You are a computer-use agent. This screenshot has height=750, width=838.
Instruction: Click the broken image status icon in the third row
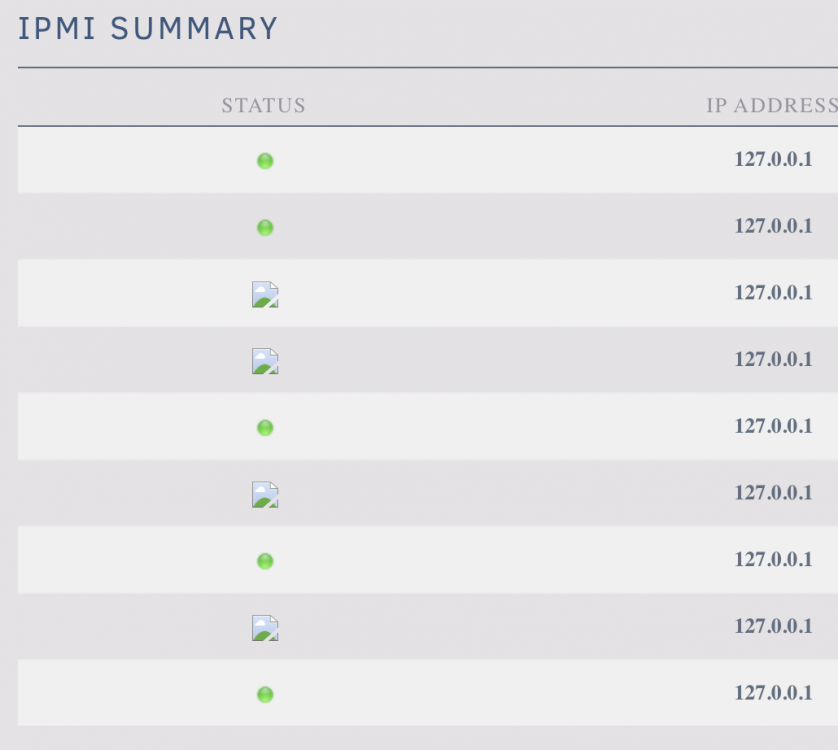[x=265, y=295]
